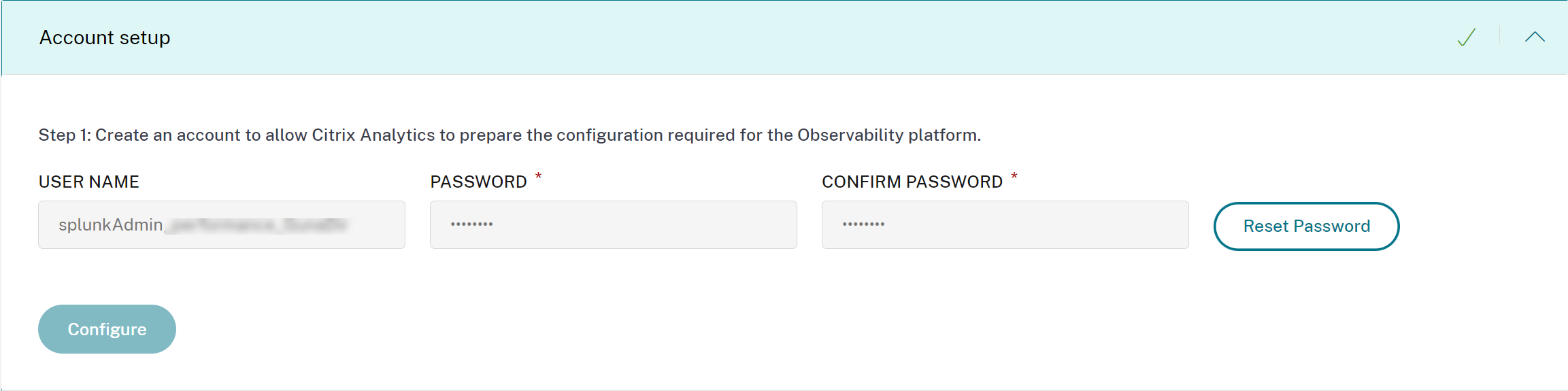Click the green checkmark status icon
Screen dimensions: 1568x391
(x=1467, y=37)
